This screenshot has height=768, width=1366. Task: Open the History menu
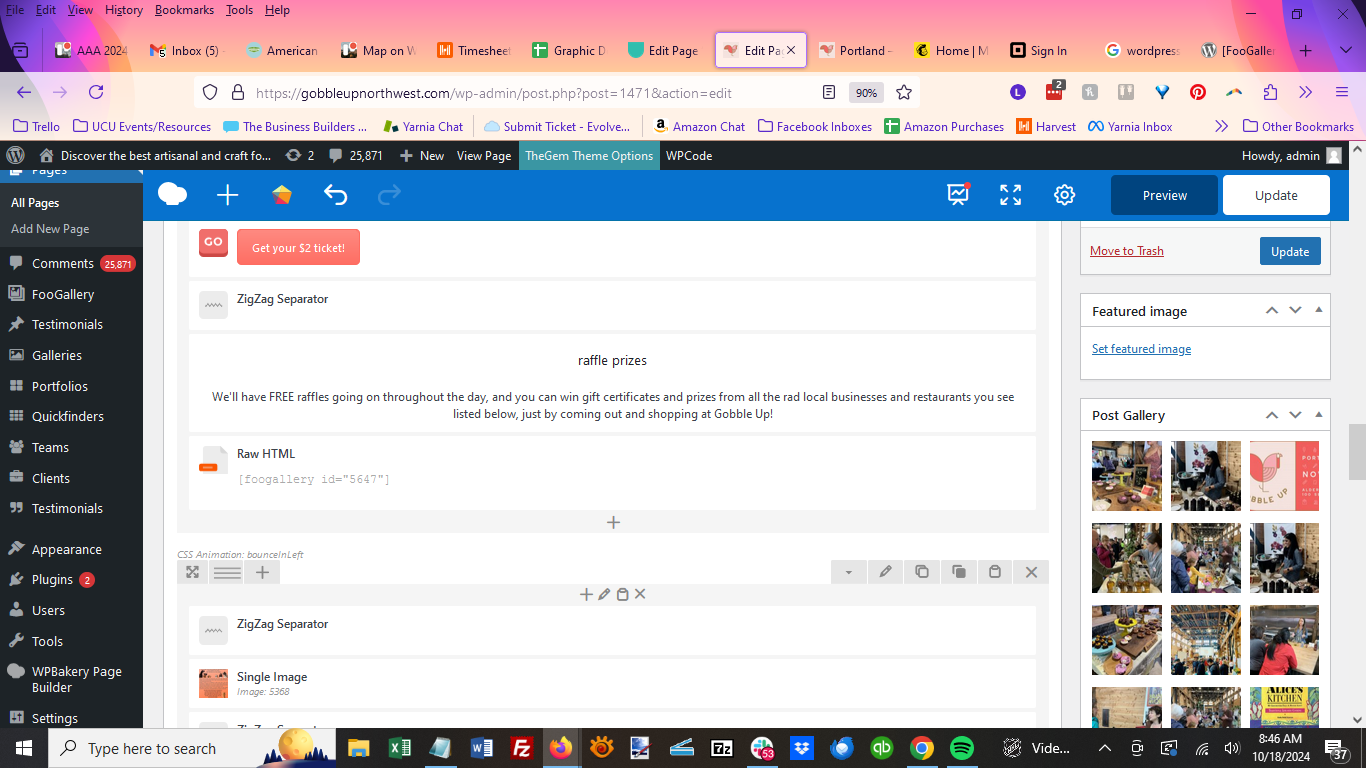[x=124, y=10]
